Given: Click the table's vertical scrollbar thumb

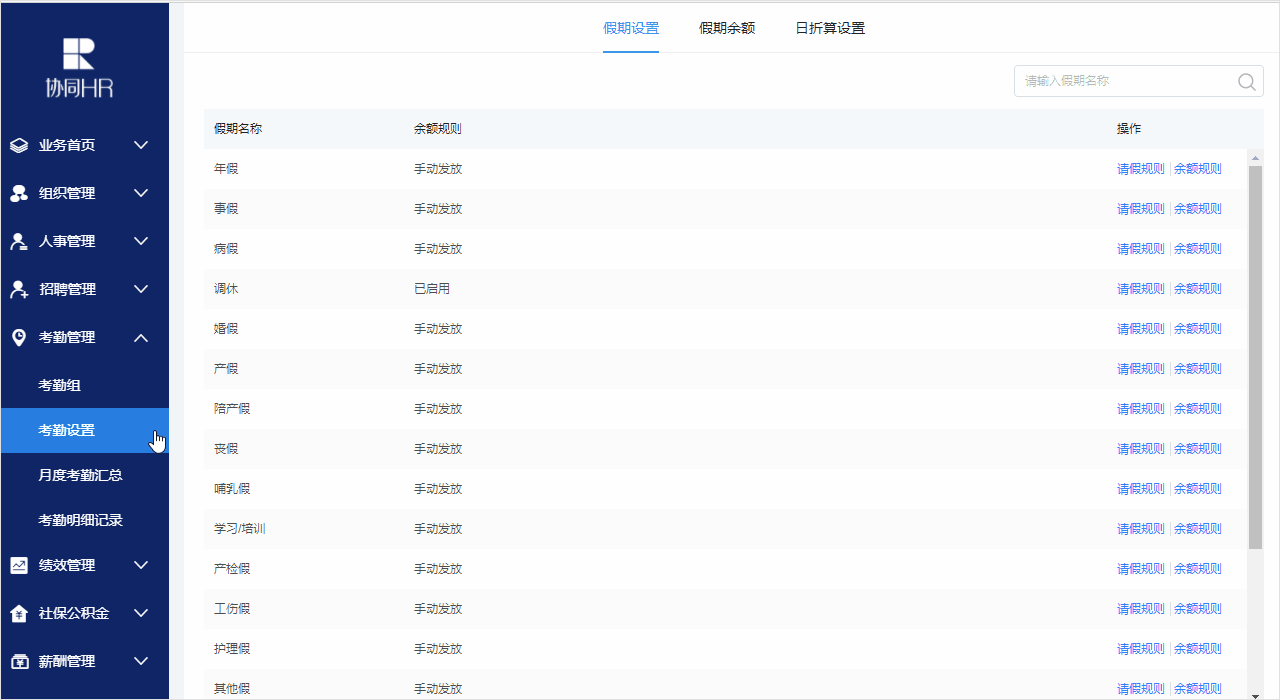Looking at the screenshot, I should 1256,357.
